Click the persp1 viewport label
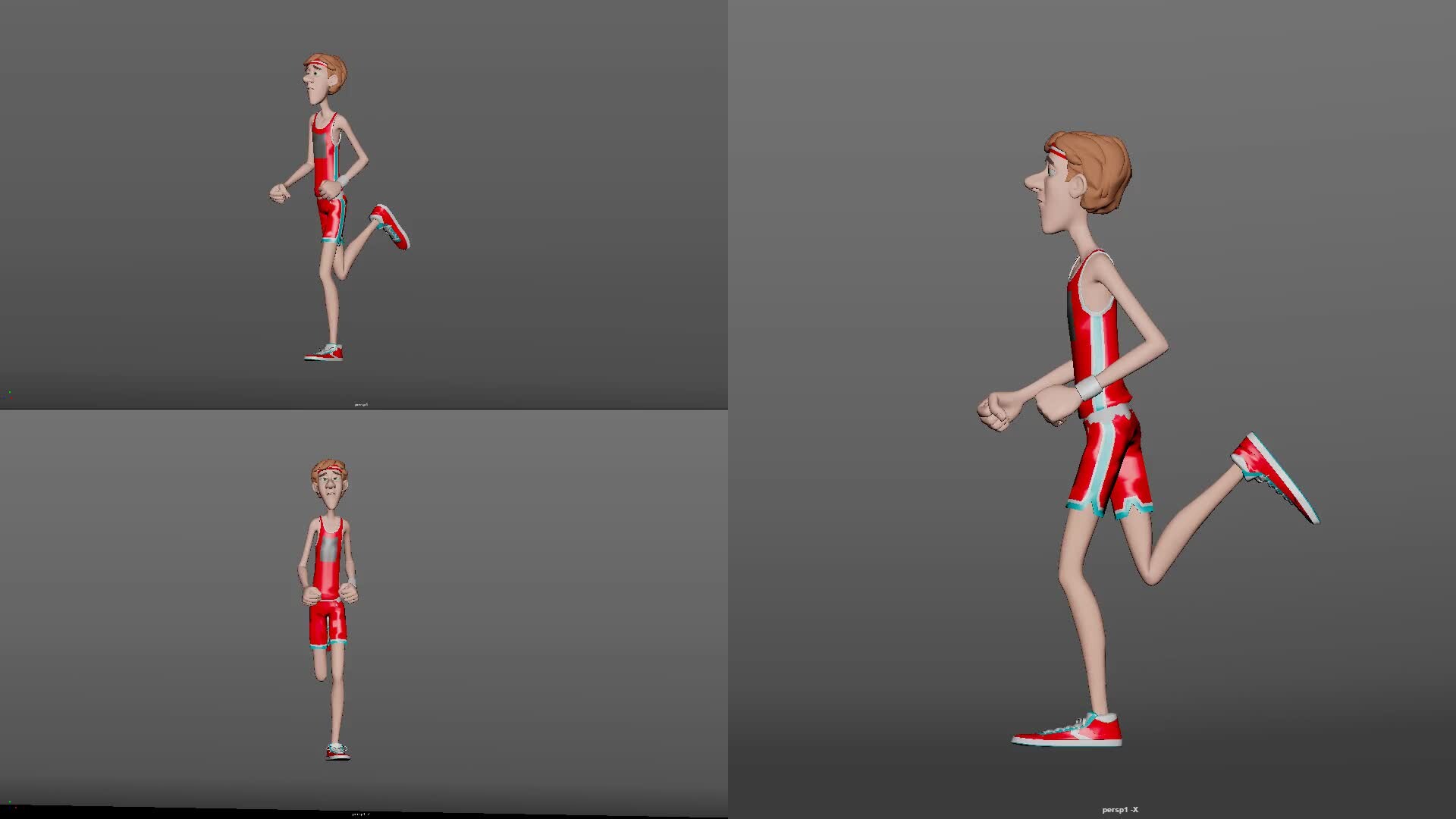Image resolution: width=1456 pixels, height=819 pixels. (360, 404)
